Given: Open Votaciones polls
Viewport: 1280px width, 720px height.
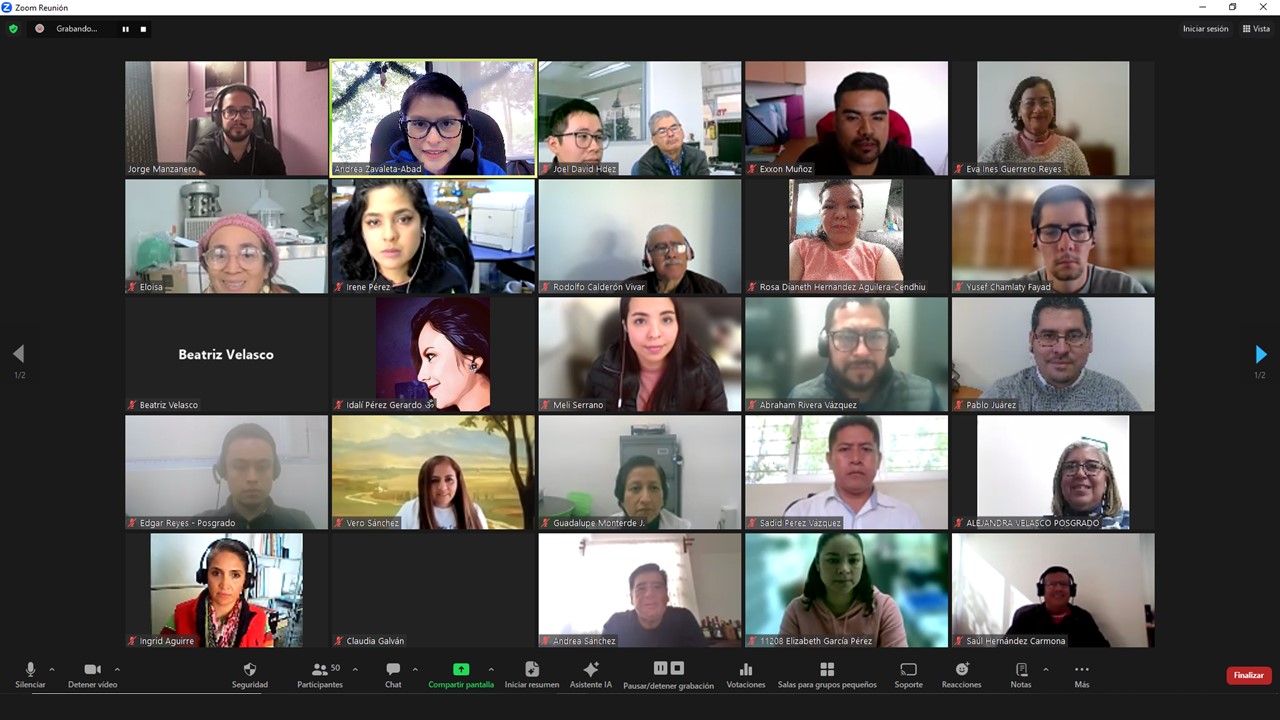Looking at the screenshot, I should pyautogui.click(x=745, y=670).
